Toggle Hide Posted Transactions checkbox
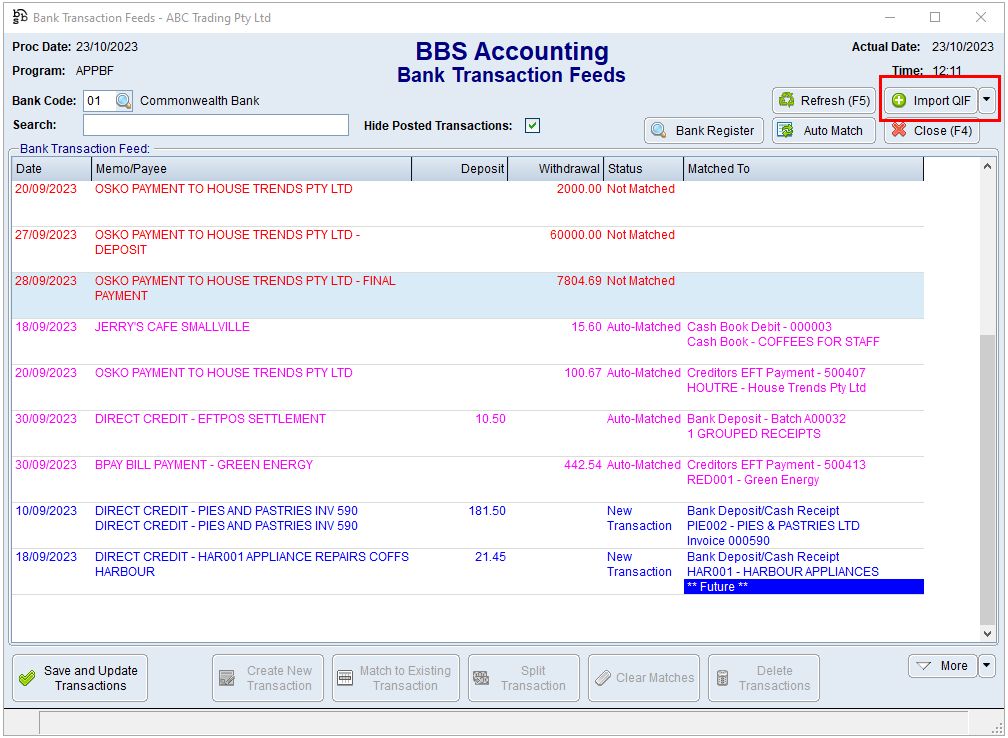 [x=533, y=126]
